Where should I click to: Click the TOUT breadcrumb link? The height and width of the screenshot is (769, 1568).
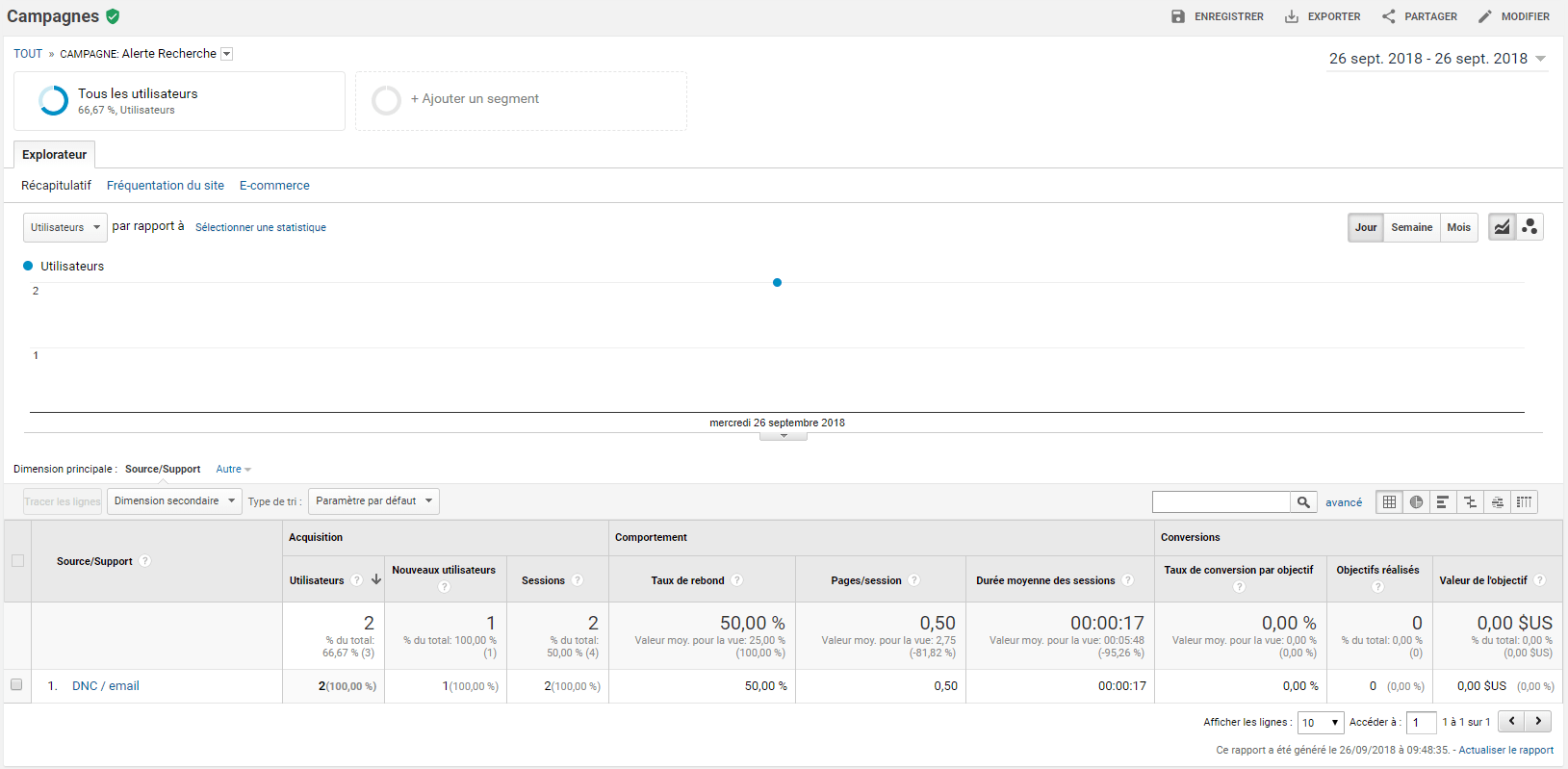point(28,54)
